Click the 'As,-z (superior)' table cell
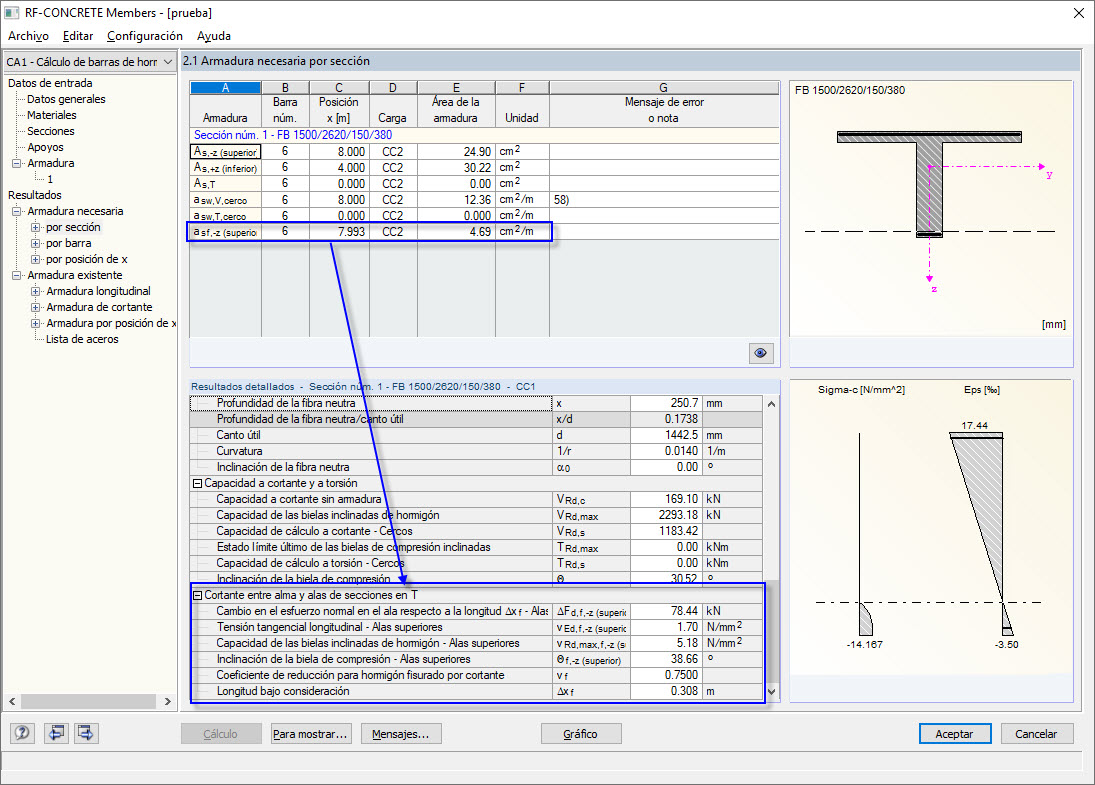Image resolution: width=1095 pixels, height=785 pixels. point(226,152)
